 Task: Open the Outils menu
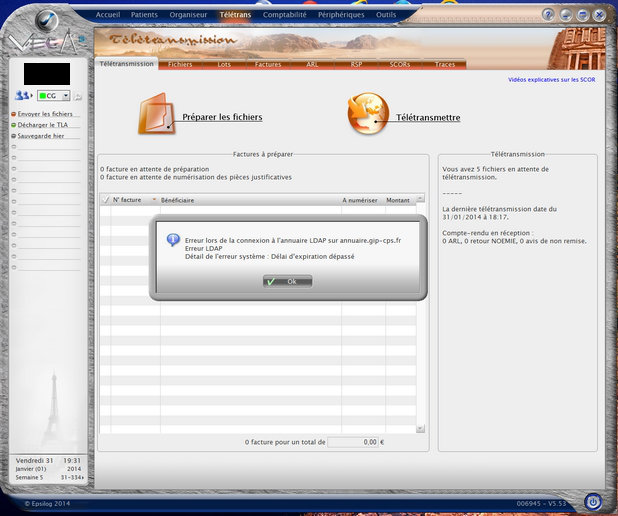pos(386,15)
